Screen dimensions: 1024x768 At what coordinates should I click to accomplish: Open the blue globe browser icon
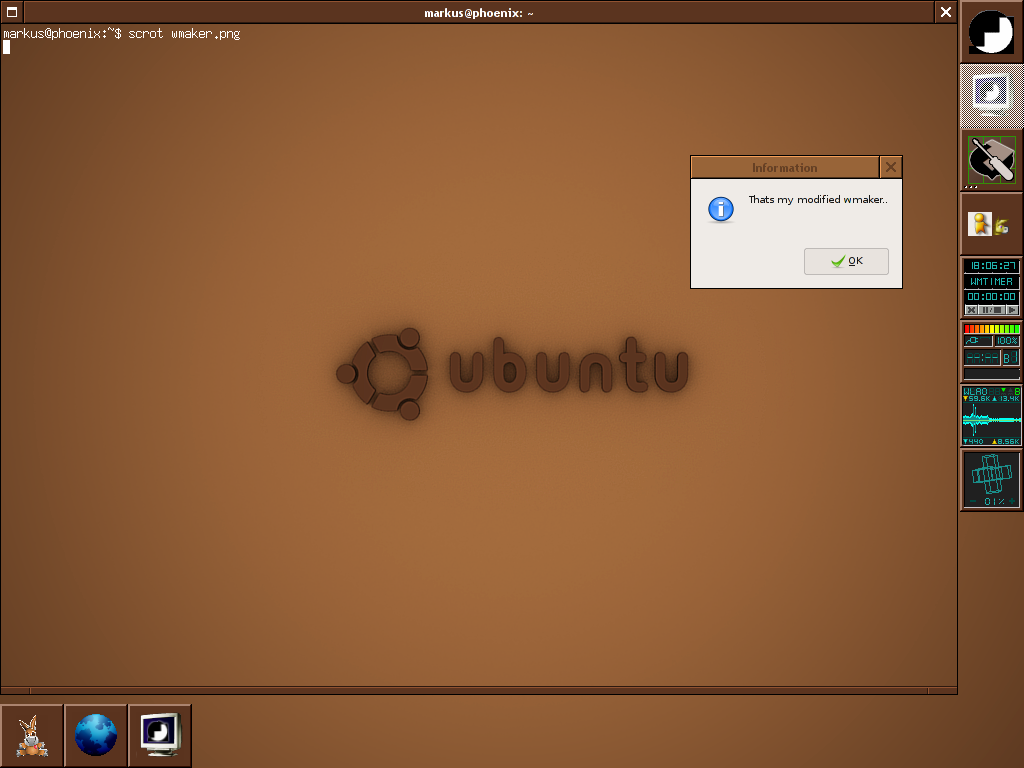click(96, 735)
